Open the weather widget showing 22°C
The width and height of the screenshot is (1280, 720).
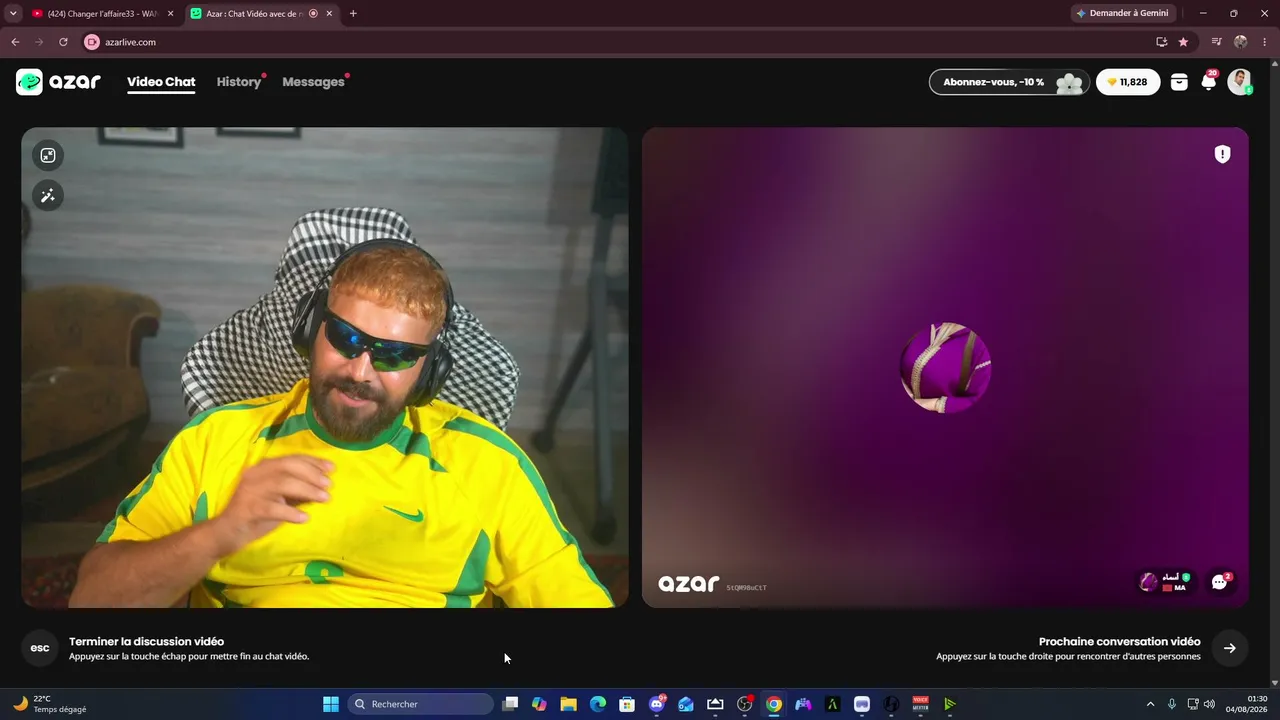50,704
